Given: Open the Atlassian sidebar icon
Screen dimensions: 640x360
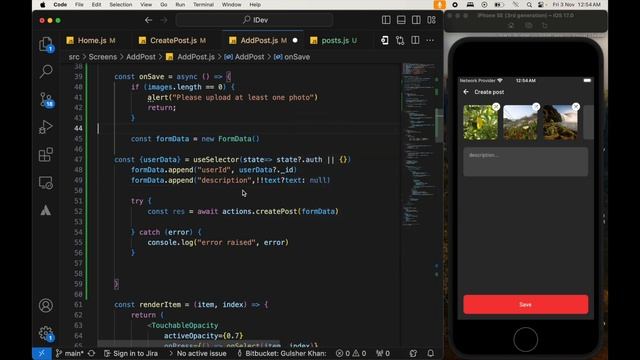Looking at the screenshot, I should [46, 210].
